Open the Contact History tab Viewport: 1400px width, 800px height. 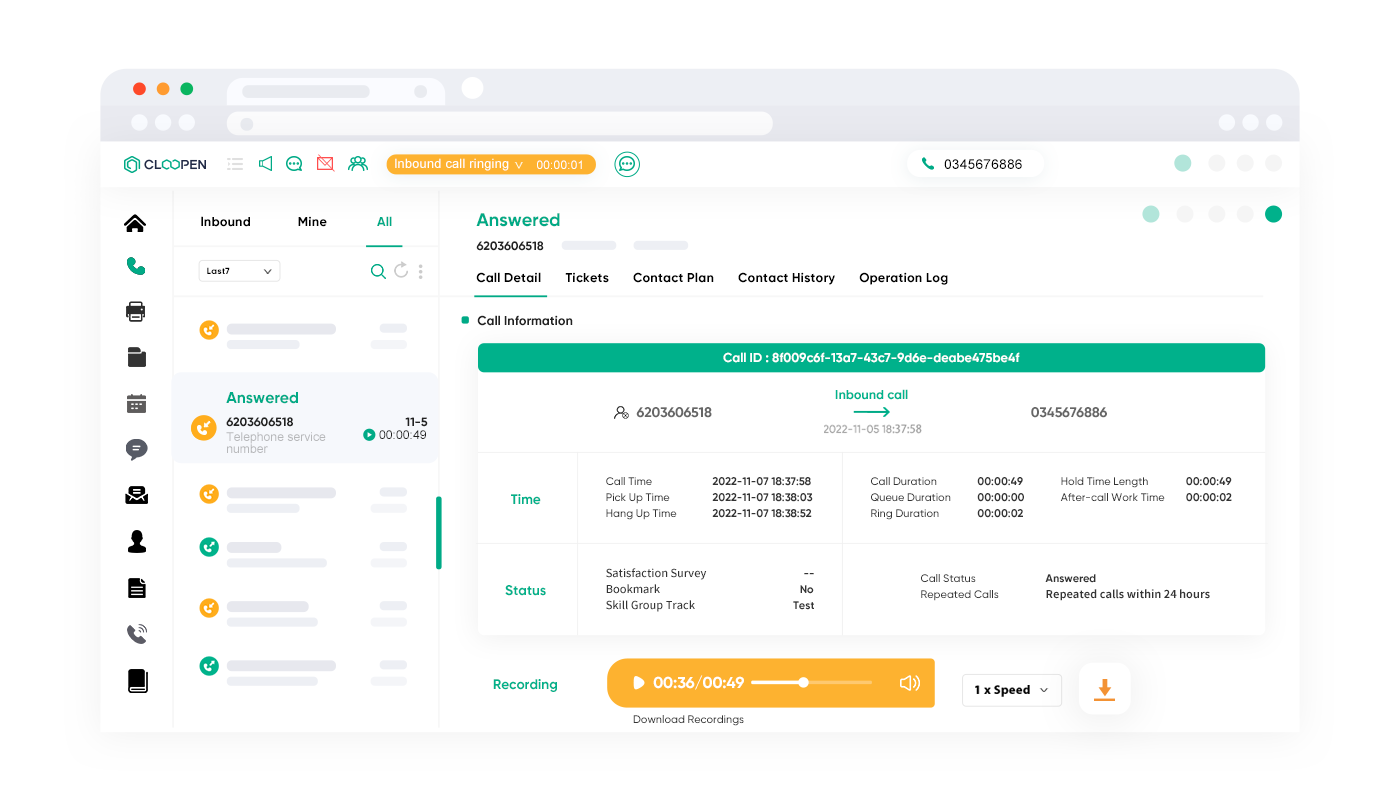click(786, 278)
